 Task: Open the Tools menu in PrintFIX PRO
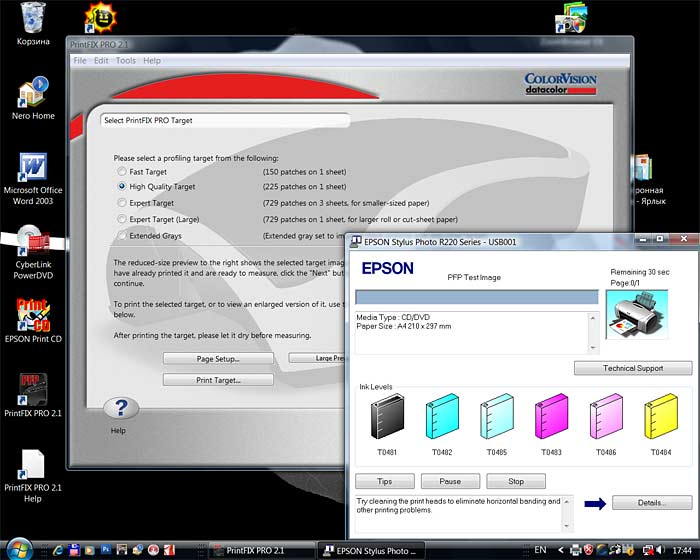point(125,60)
